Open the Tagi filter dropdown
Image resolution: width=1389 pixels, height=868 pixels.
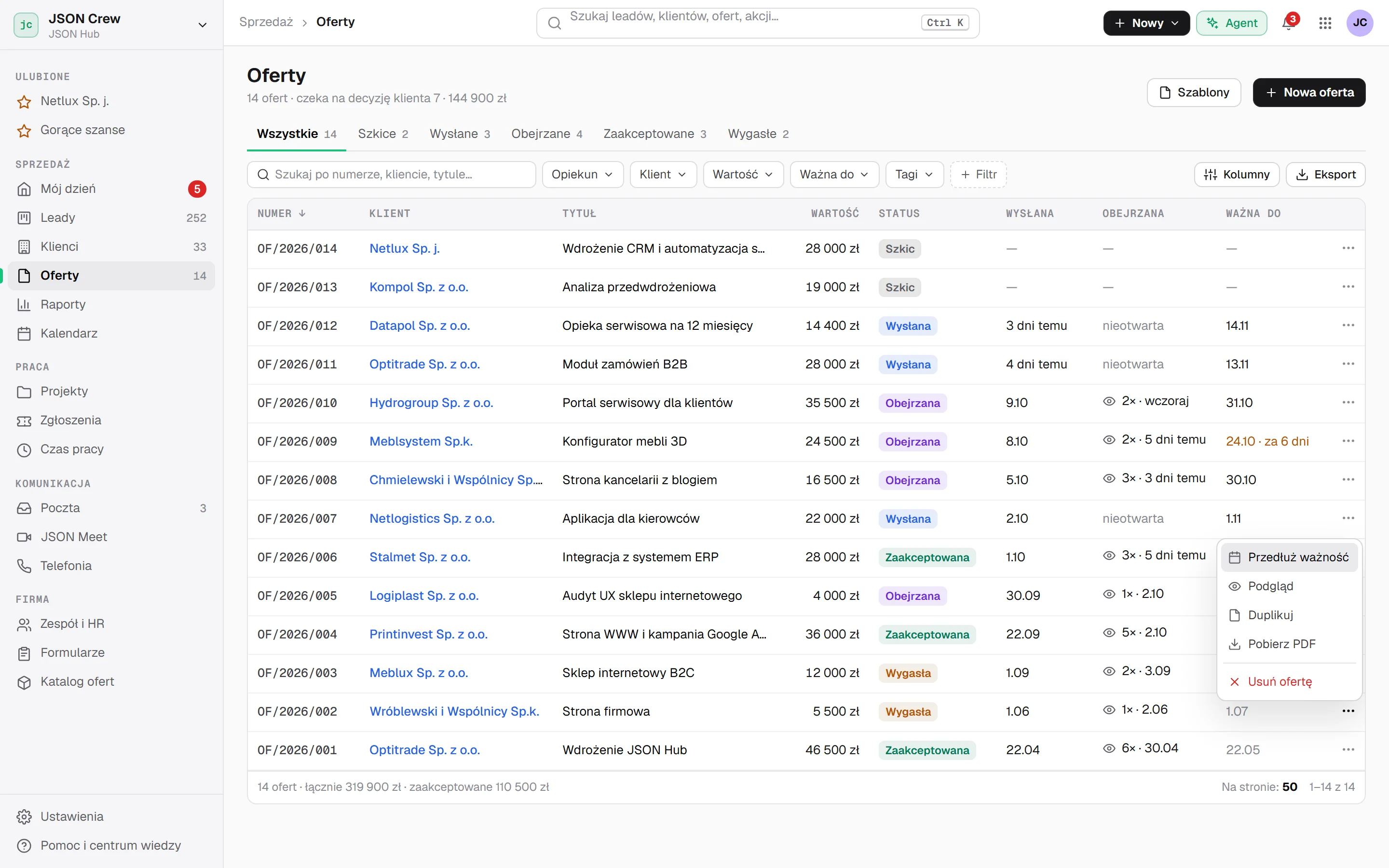pyautogui.click(x=914, y=175)
